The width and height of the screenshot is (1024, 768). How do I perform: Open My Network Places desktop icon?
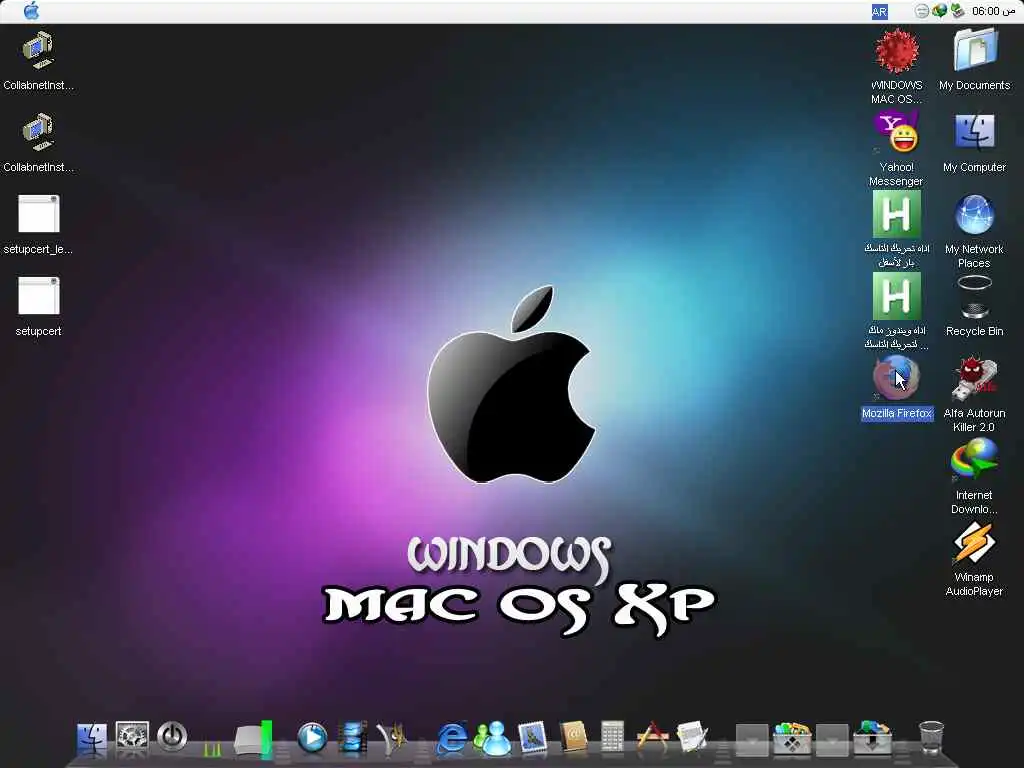[x=974, y=214]
